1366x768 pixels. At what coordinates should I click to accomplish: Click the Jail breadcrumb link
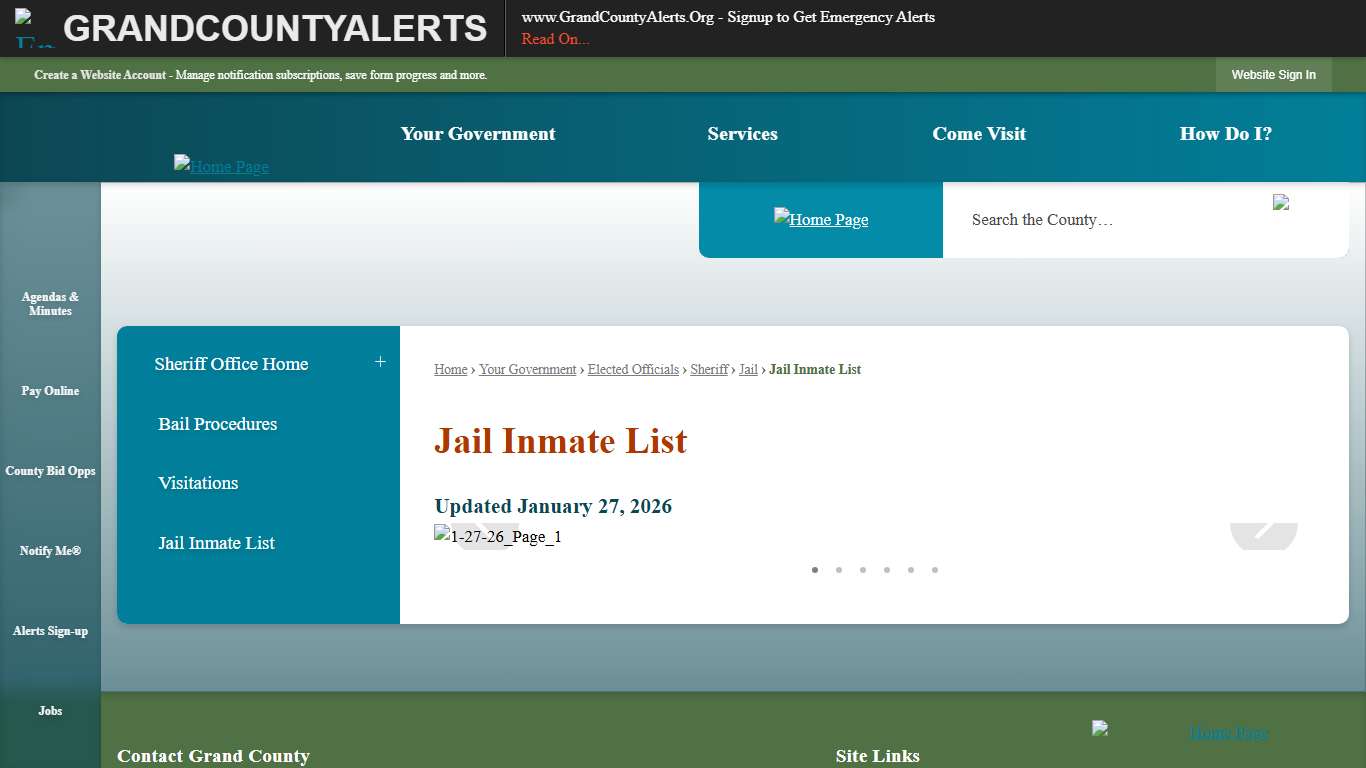[x=747, y=369]
